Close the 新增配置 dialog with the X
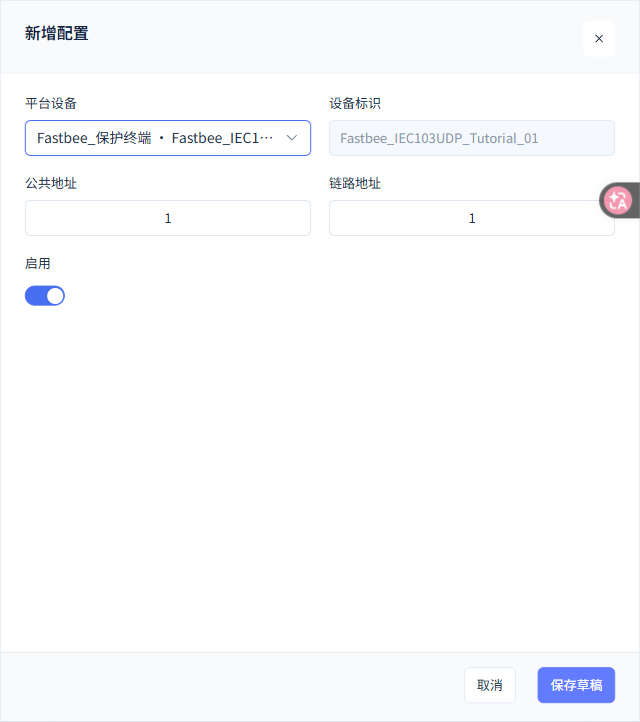The image size is (640, 722). [x=599, y=39]
